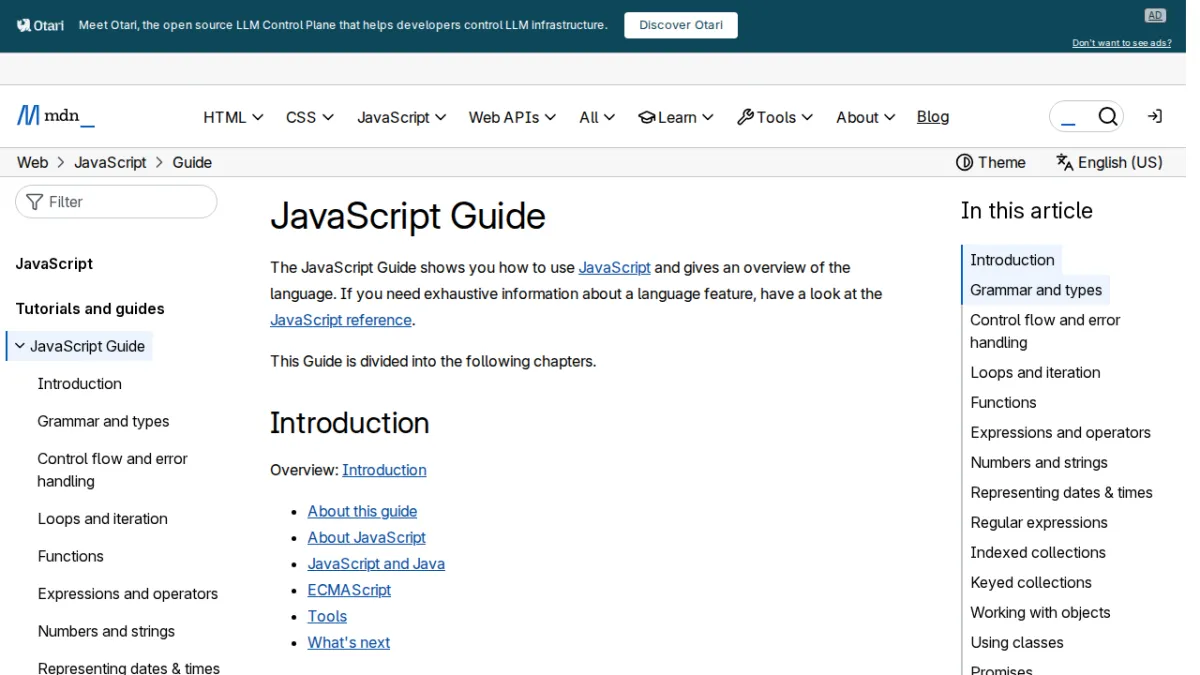The width and height of the screenshot is (1200, 675).
Task: Go to the Blog
Action: point(933,117)
